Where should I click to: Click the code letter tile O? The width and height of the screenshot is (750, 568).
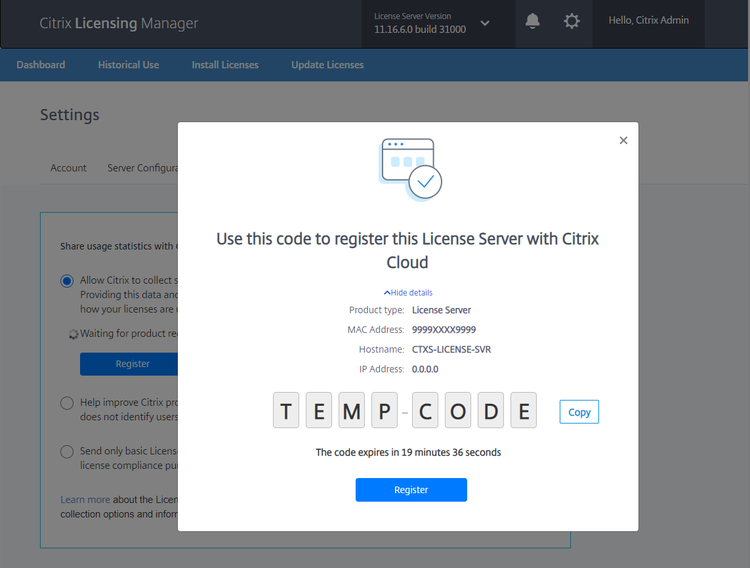click(x=458, y=410)
